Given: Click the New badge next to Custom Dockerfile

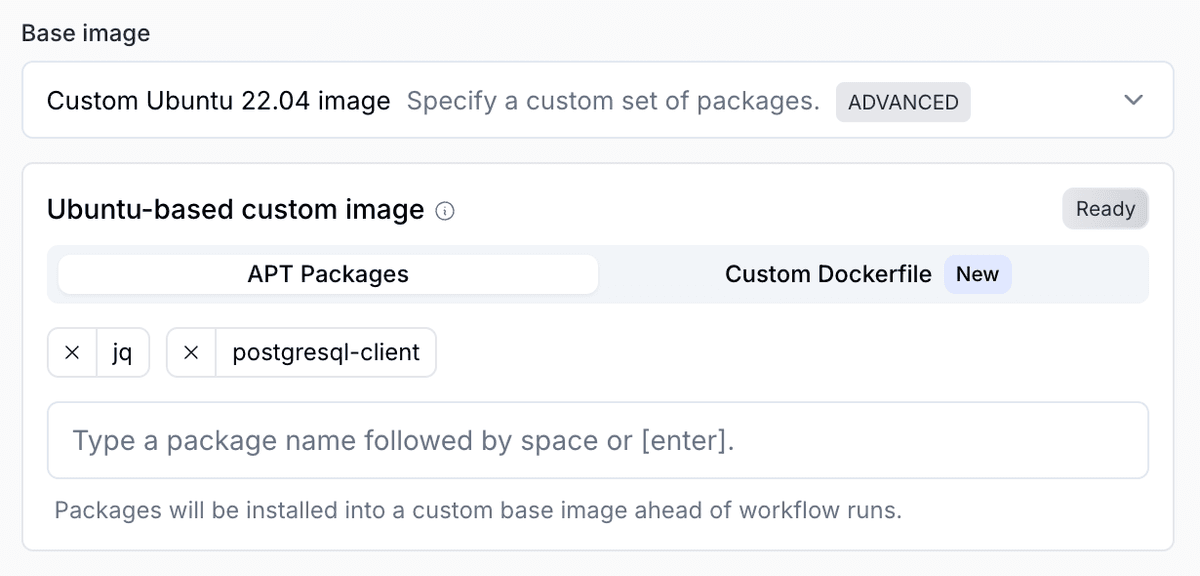Looking at the screenshot, I should click(977, 273).
